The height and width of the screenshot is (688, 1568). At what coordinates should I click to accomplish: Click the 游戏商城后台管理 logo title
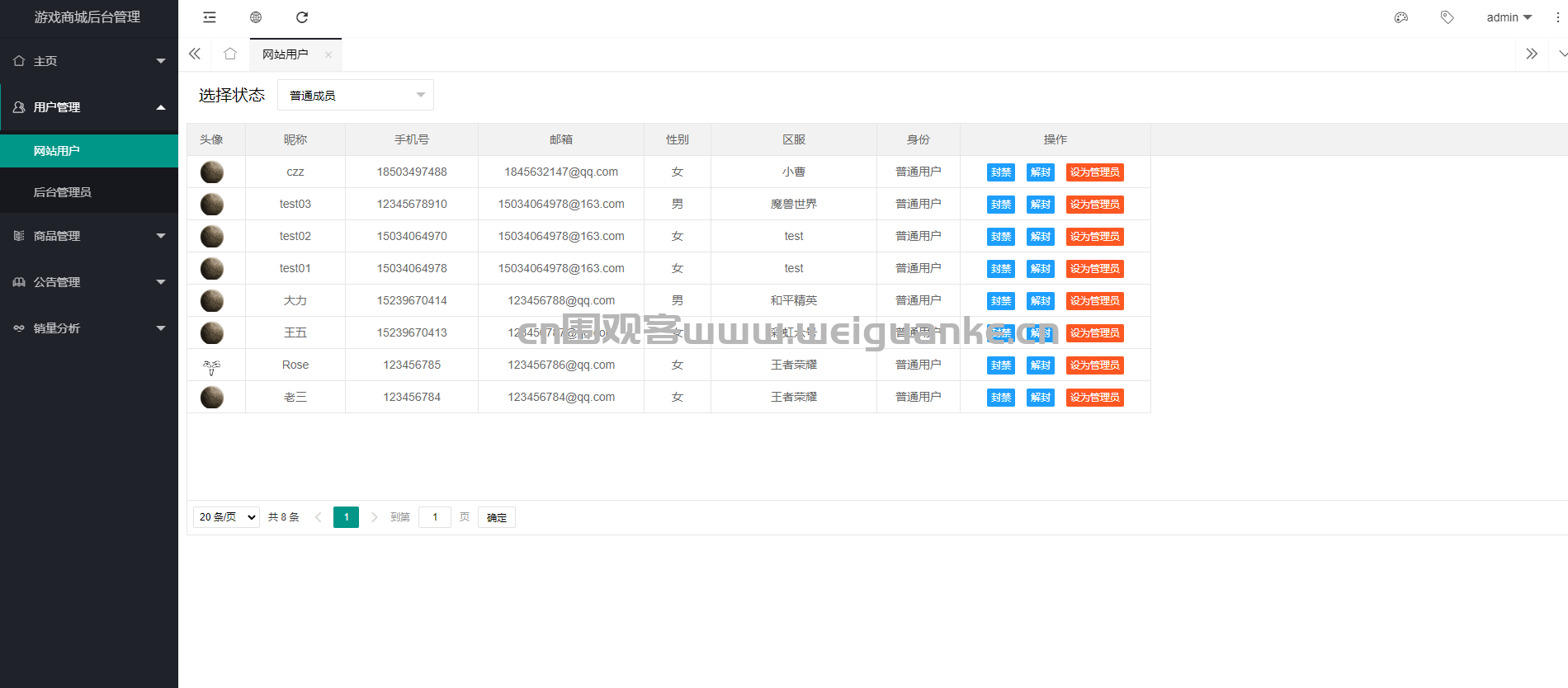coord(87,17)
